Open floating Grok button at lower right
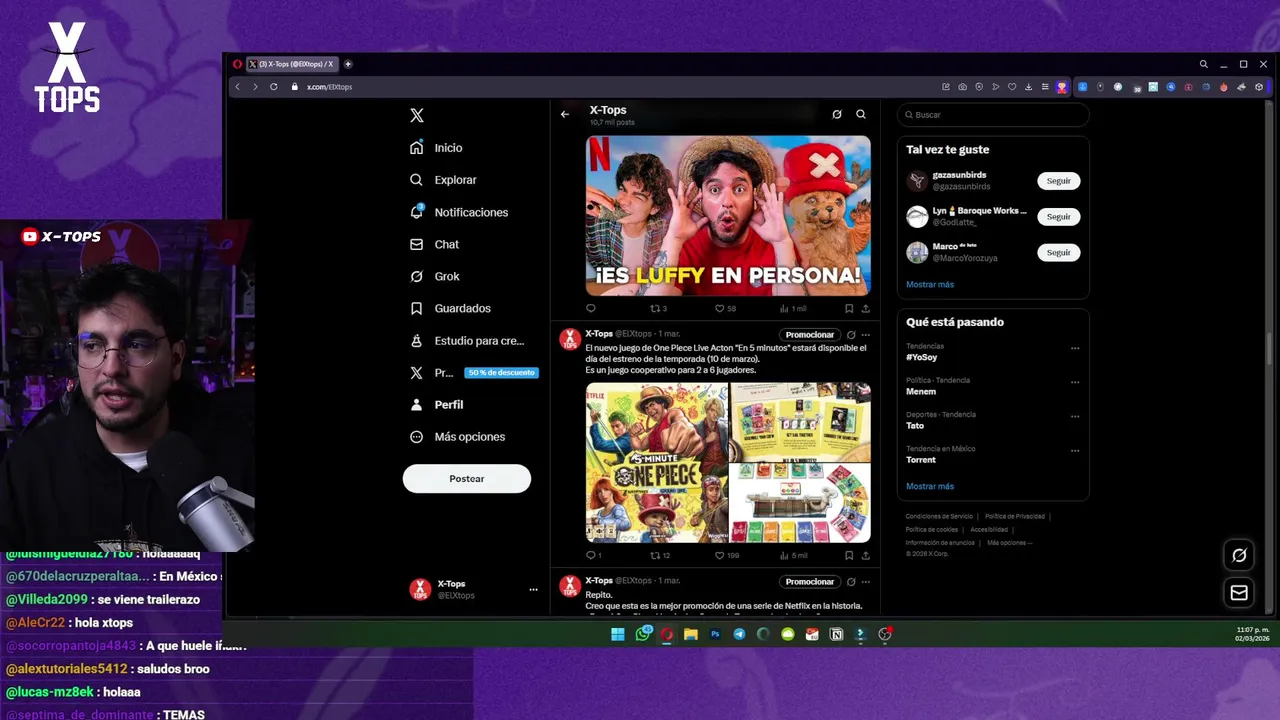 click(x=1239, y=555)
